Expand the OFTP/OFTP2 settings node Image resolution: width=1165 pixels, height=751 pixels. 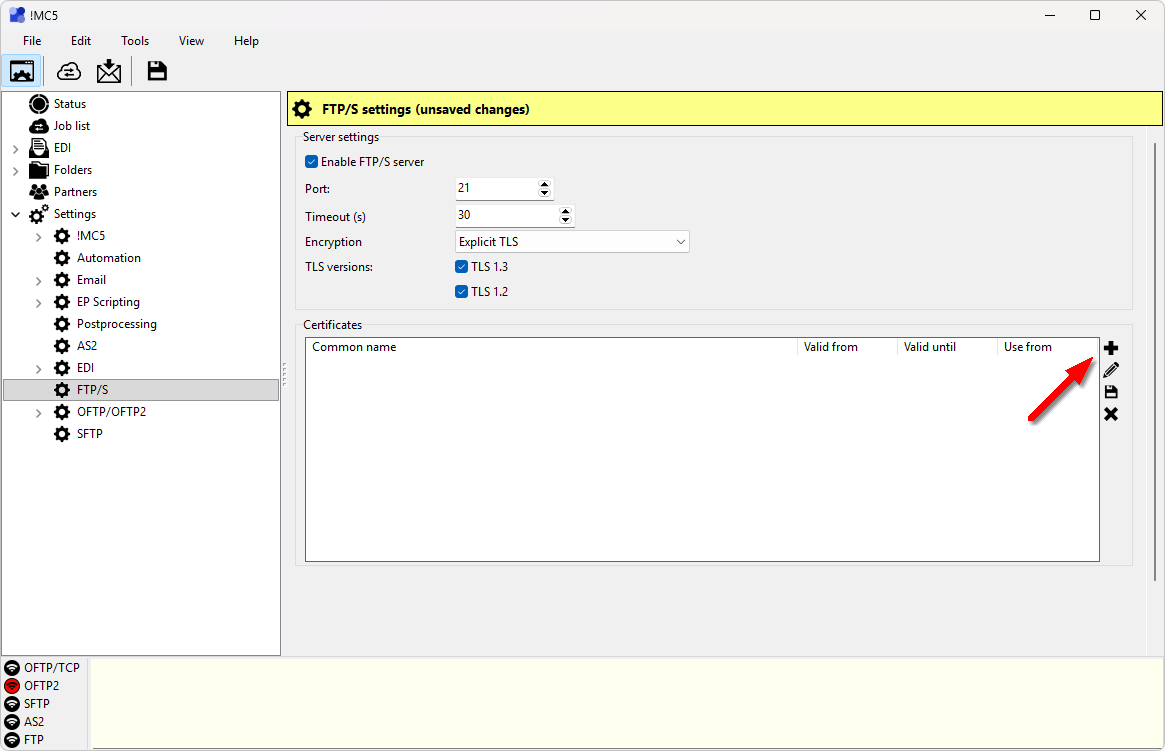(x=39, y=412)
